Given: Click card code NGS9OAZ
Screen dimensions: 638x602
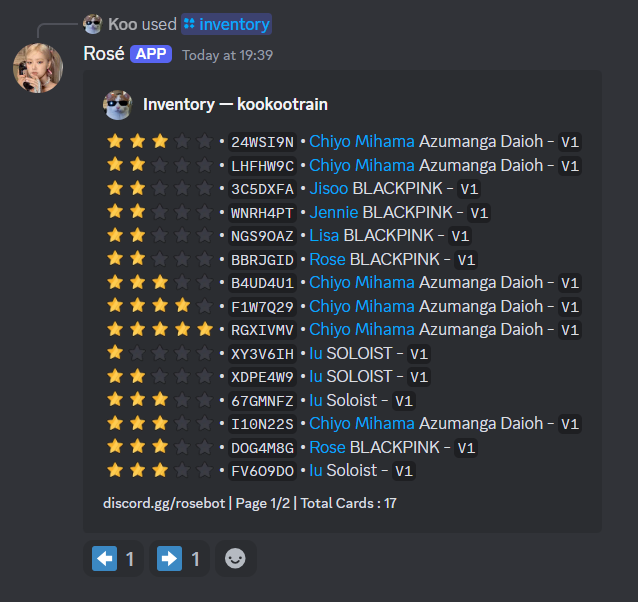Looking at the screenshot, I should [262, 236].
